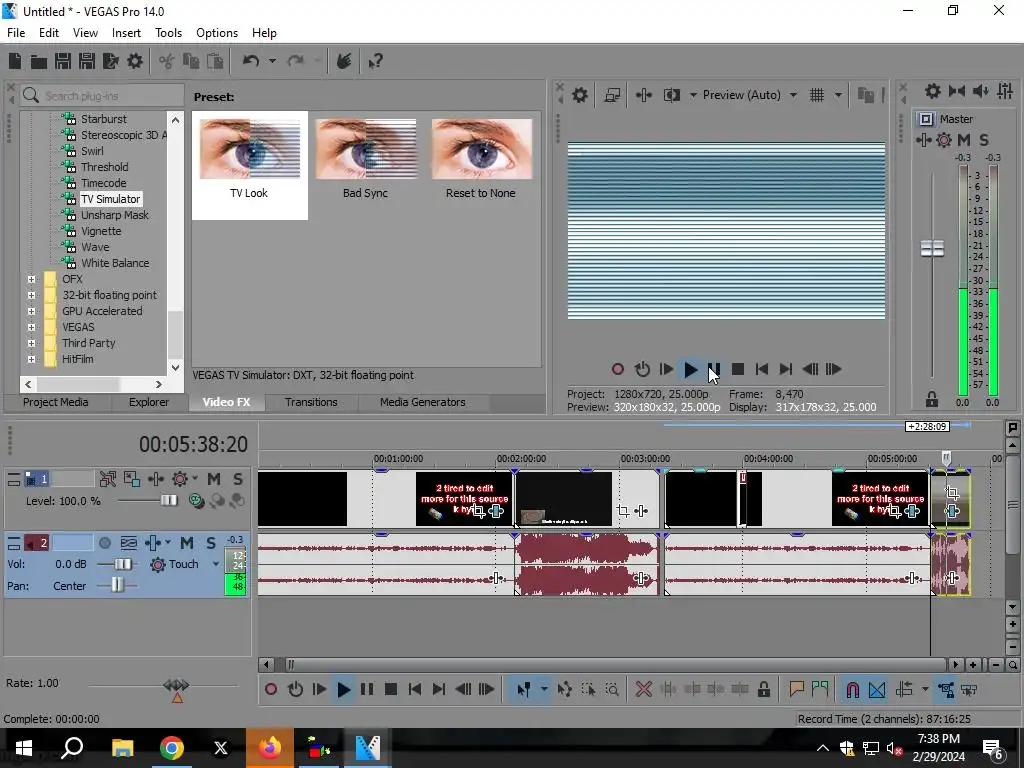This screenshot has height=768, width=1024.
Task: Open the Touch automation mode dropdown
Action: tap(216, 564)
